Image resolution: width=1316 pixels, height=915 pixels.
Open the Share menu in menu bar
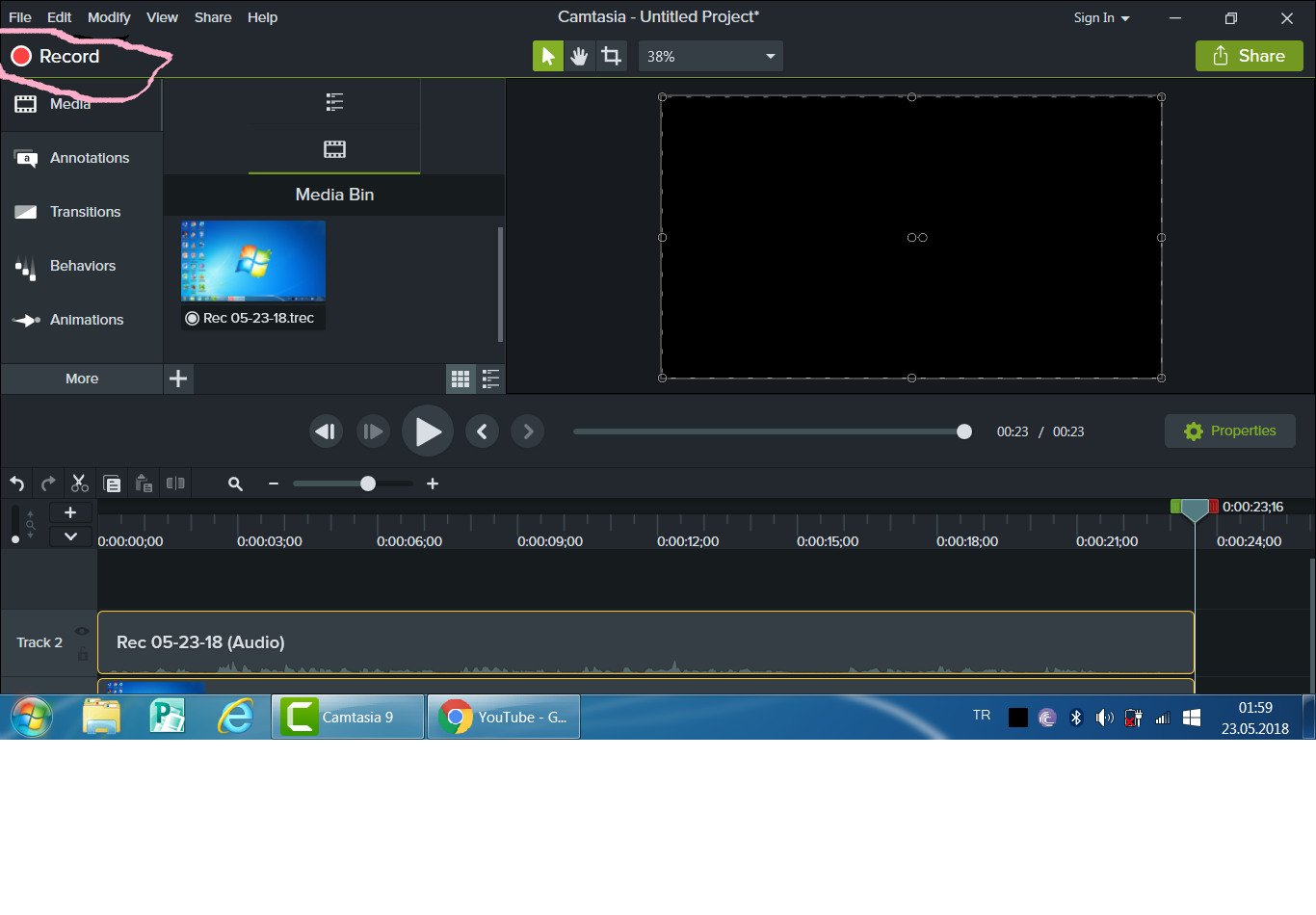tap(213, 17)
